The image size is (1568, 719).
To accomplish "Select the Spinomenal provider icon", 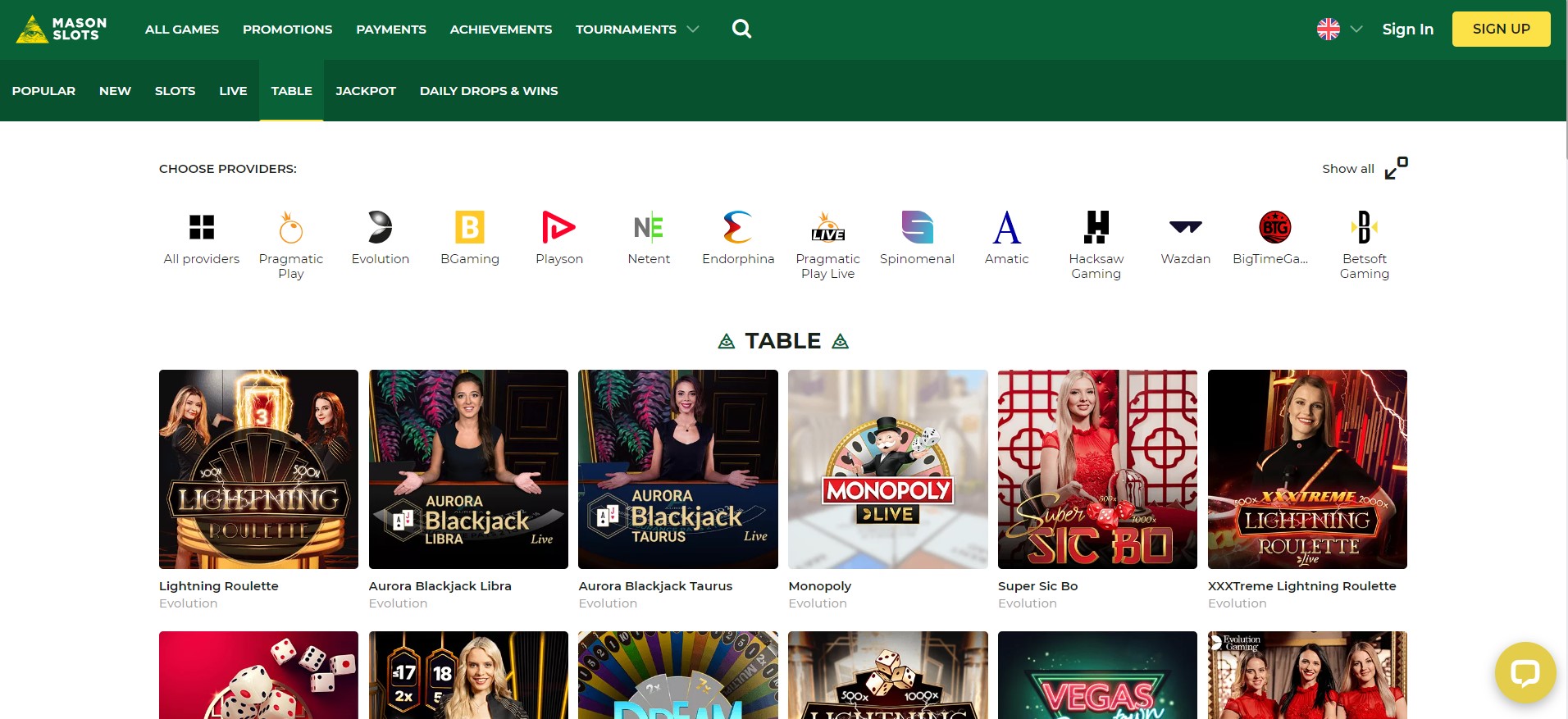I will pos(917,227).
